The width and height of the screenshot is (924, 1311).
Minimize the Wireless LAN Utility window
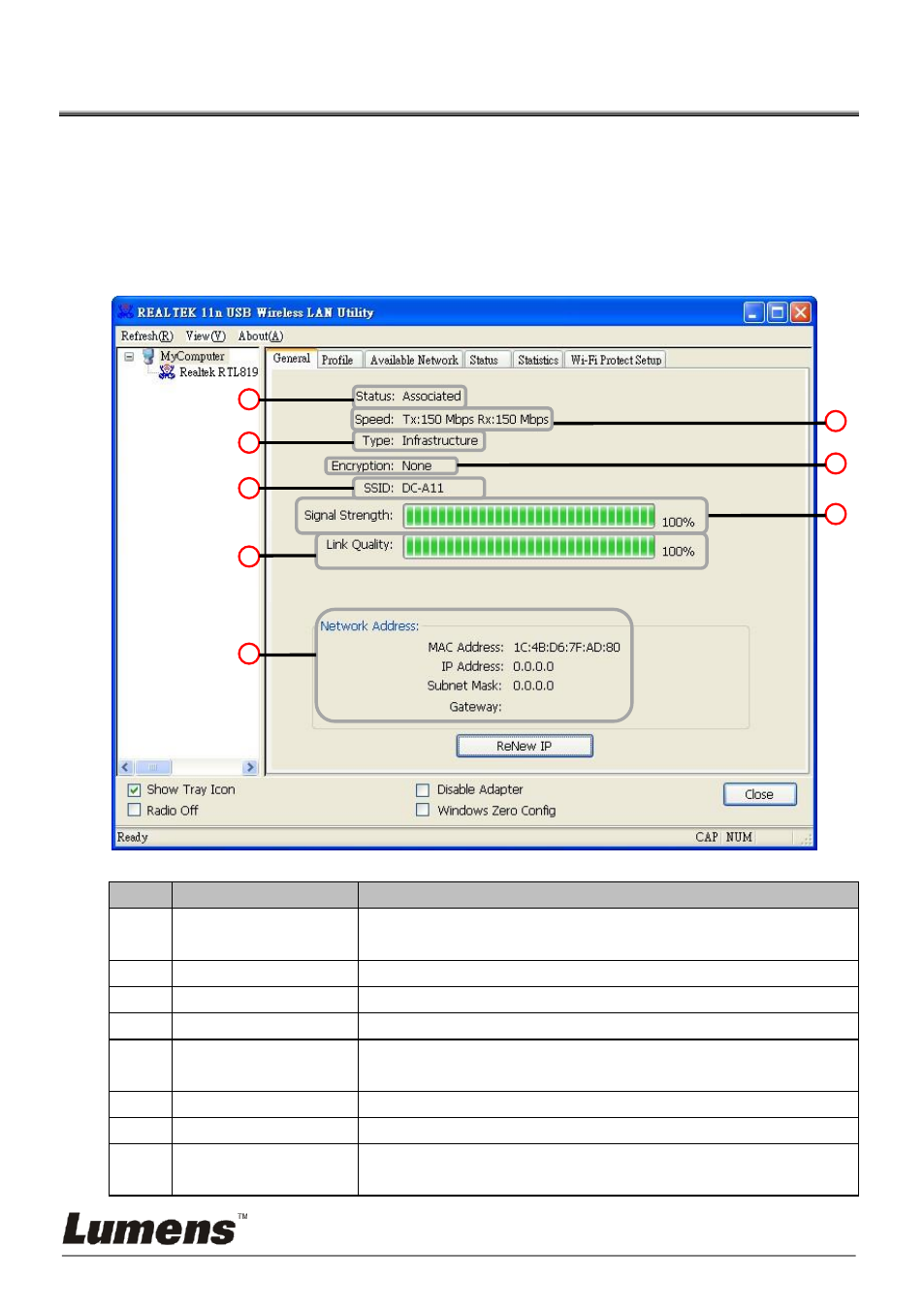click(753, 312)
